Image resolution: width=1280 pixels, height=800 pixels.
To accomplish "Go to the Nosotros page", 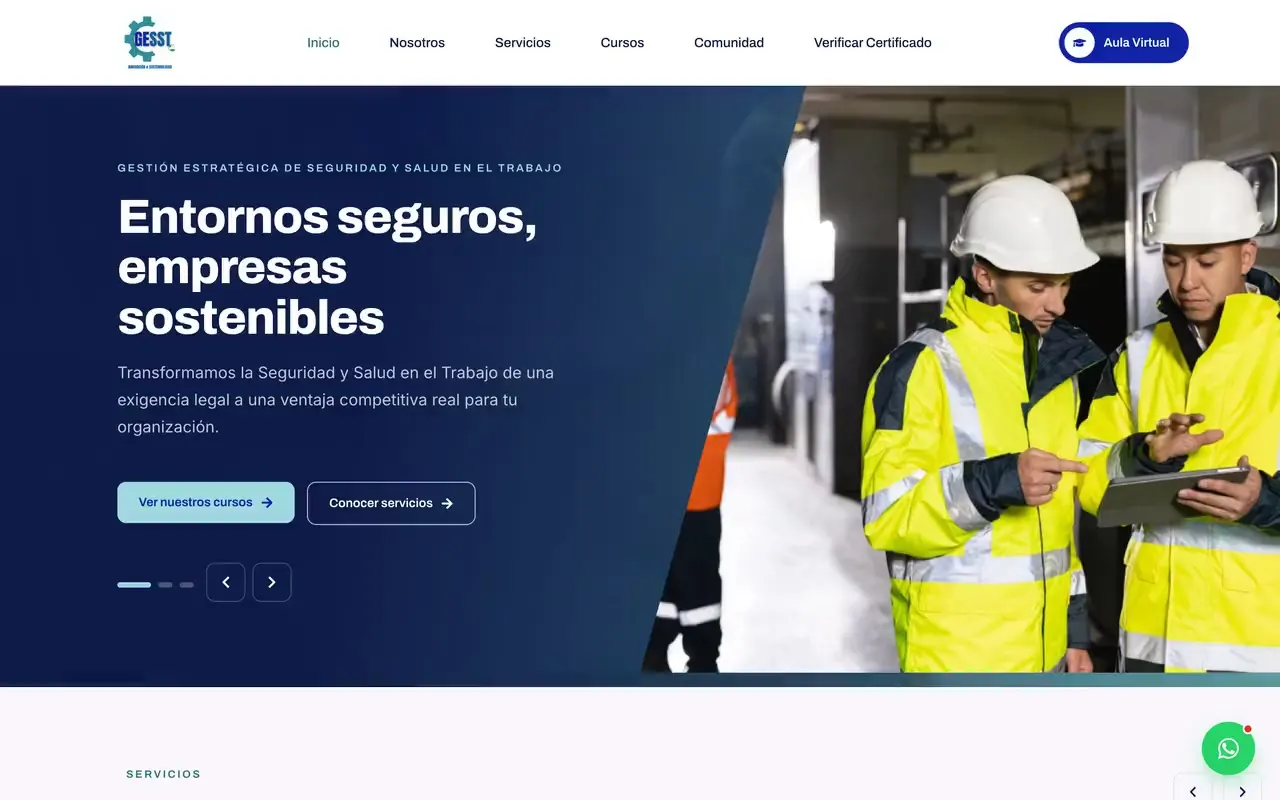I will pos(417,43).
